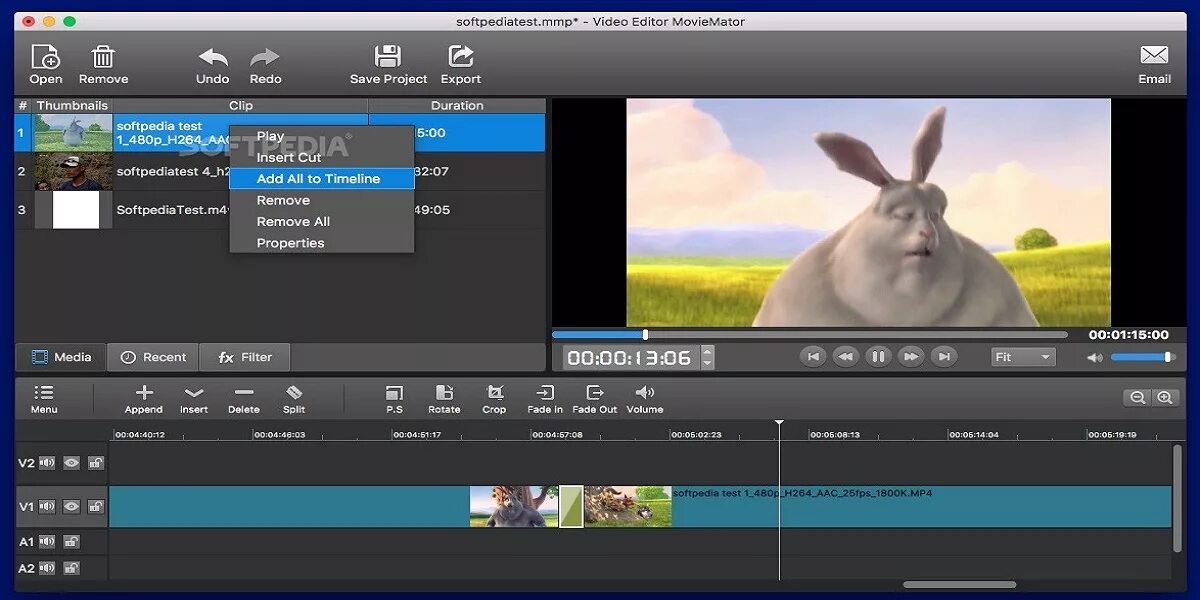Open the Volume tool in timeline toolbar
The height and width of the screenshot is (600, 1200).
pos(645,393)
